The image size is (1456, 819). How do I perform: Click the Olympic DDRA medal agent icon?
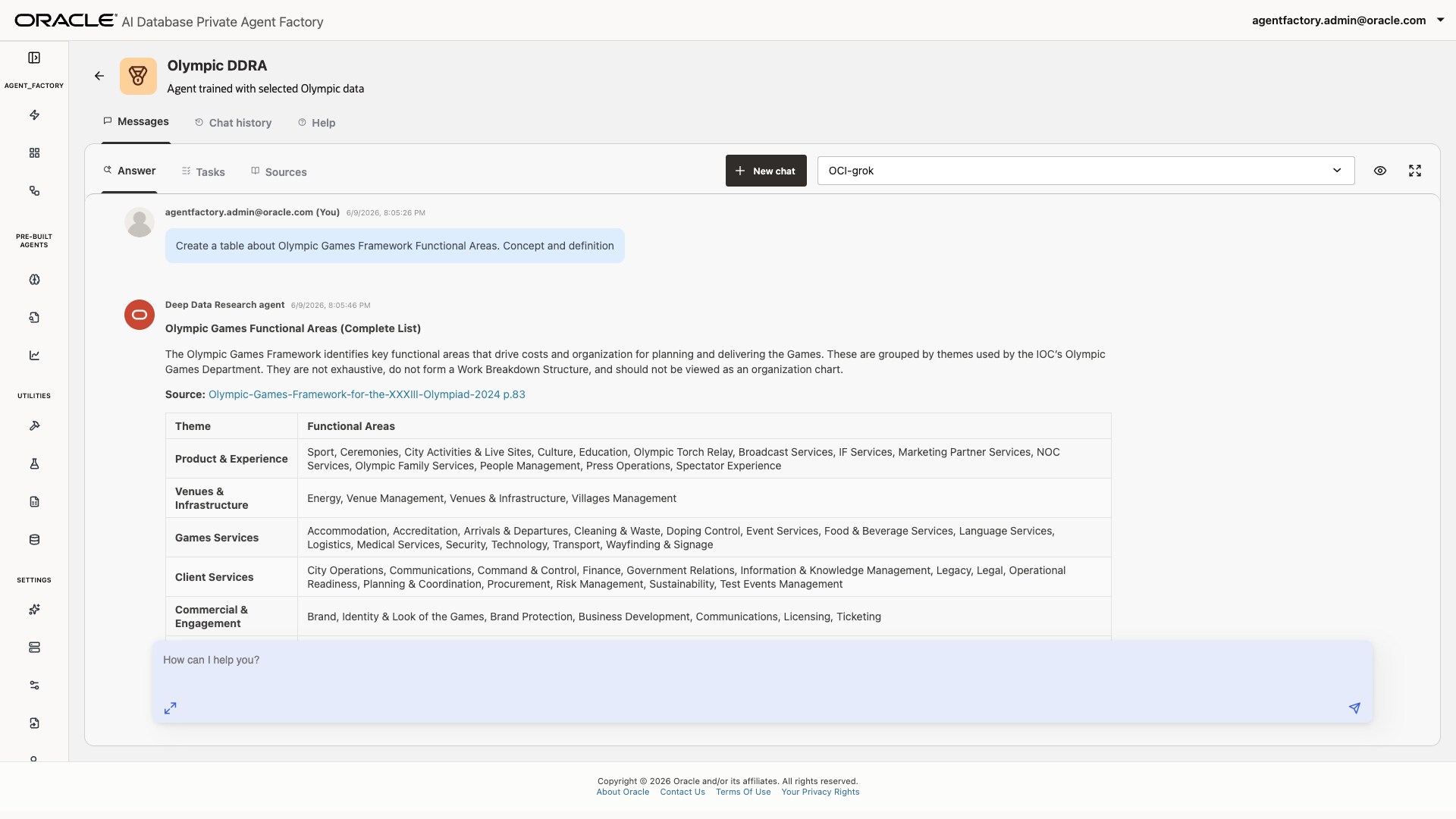click(x=138, y=76)
